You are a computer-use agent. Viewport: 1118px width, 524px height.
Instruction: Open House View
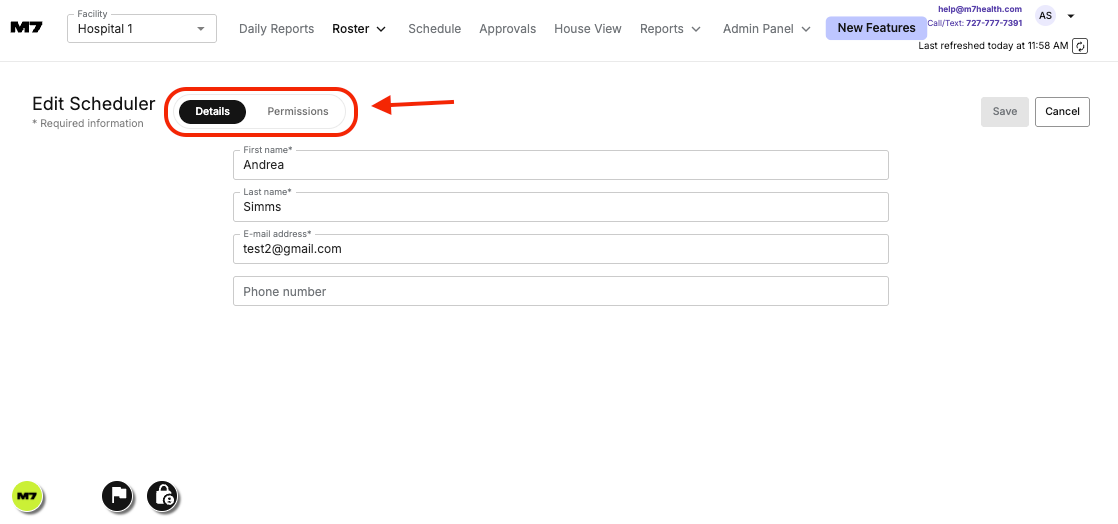tap(587, 29)
